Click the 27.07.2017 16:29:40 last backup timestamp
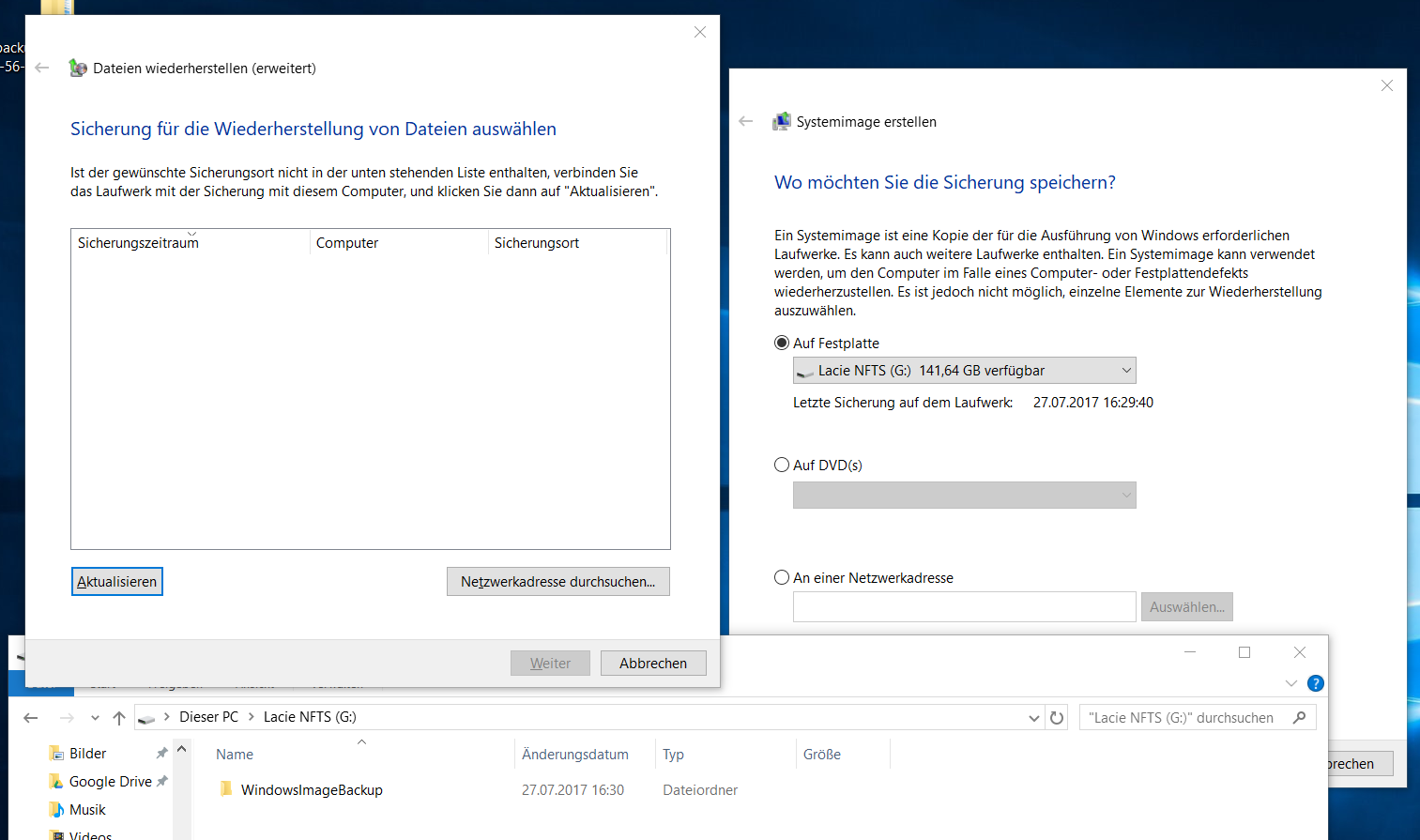The image size is (1420, 840). 1093,402
